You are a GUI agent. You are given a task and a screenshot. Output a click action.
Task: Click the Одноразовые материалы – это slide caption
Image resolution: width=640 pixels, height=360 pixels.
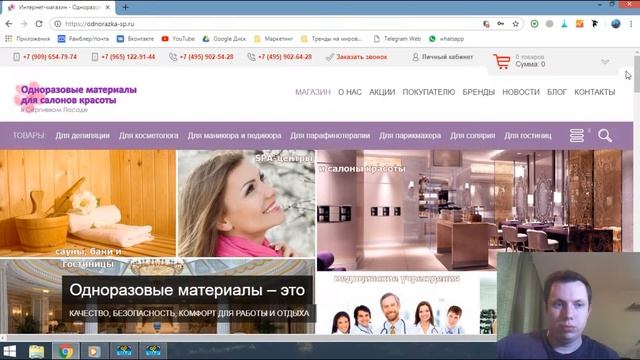tap(187, 290)
